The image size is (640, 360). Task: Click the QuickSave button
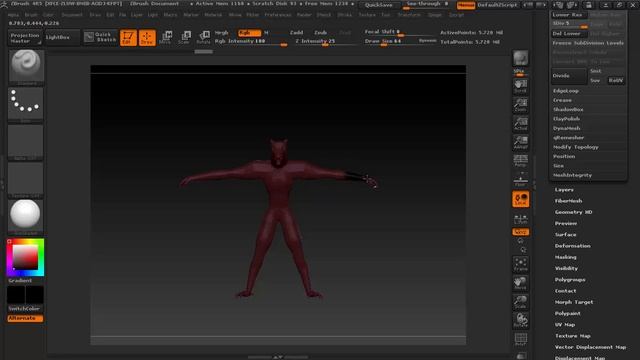pos(378,5)
